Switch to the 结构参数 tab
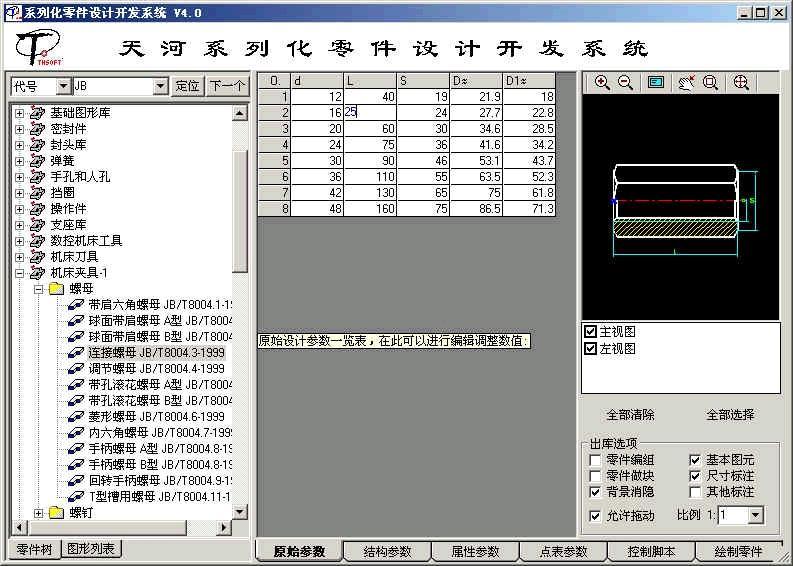793x566 pixels. point(387,552)
